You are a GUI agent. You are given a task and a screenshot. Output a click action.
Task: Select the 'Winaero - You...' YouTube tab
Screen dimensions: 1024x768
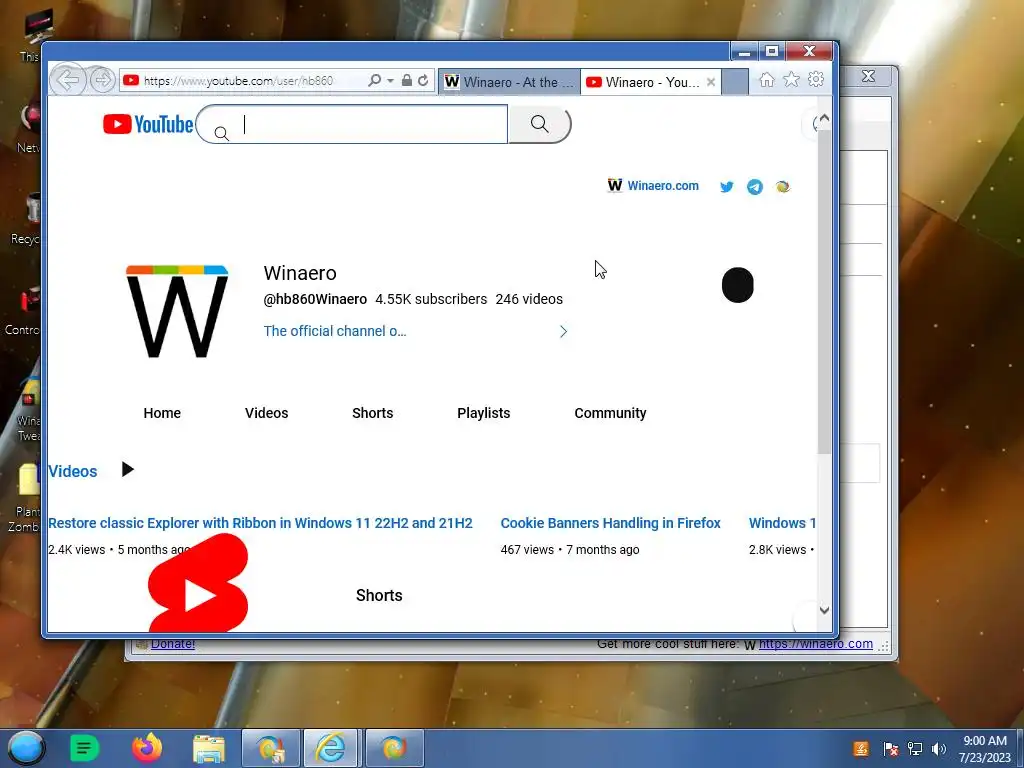coord(644,82)
